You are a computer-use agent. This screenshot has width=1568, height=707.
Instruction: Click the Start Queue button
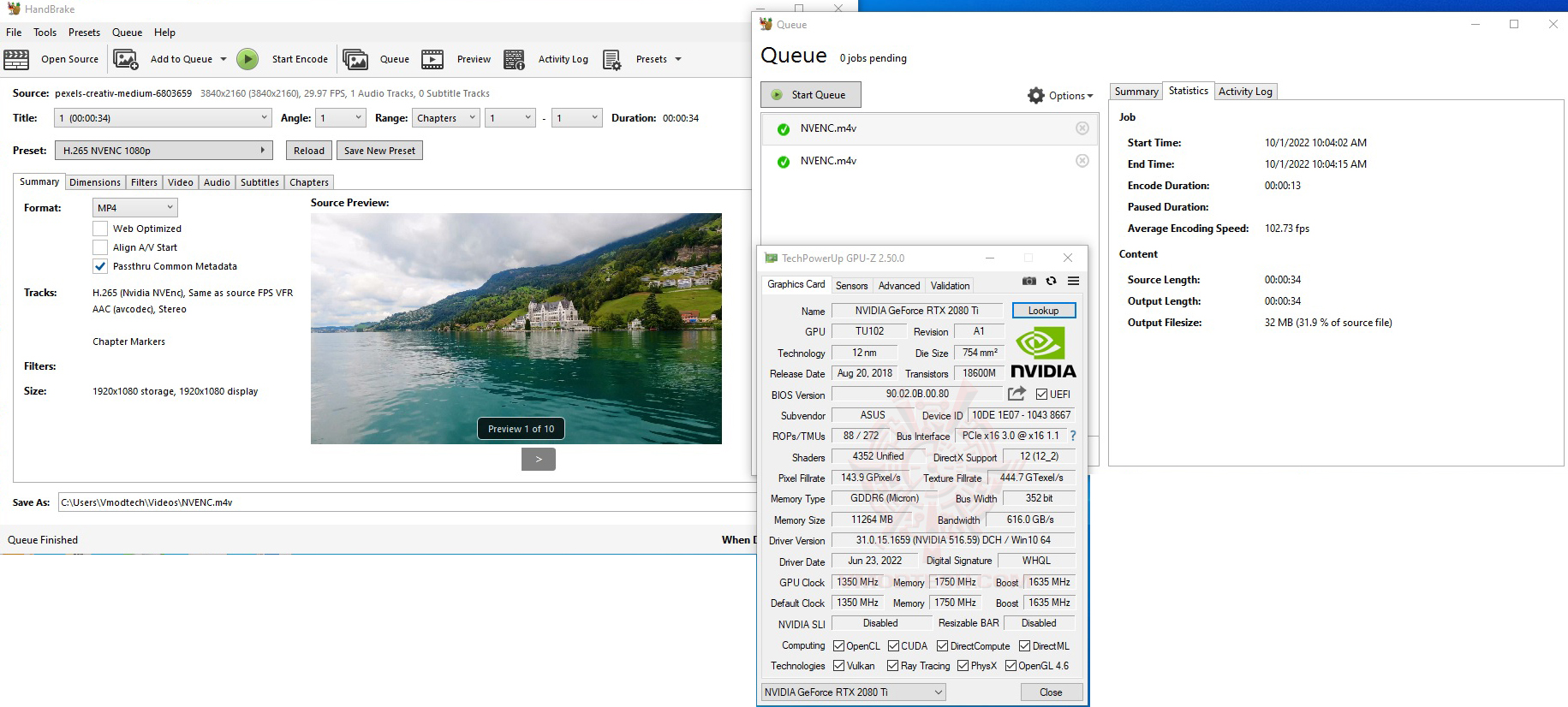click(x=810, y=95)
